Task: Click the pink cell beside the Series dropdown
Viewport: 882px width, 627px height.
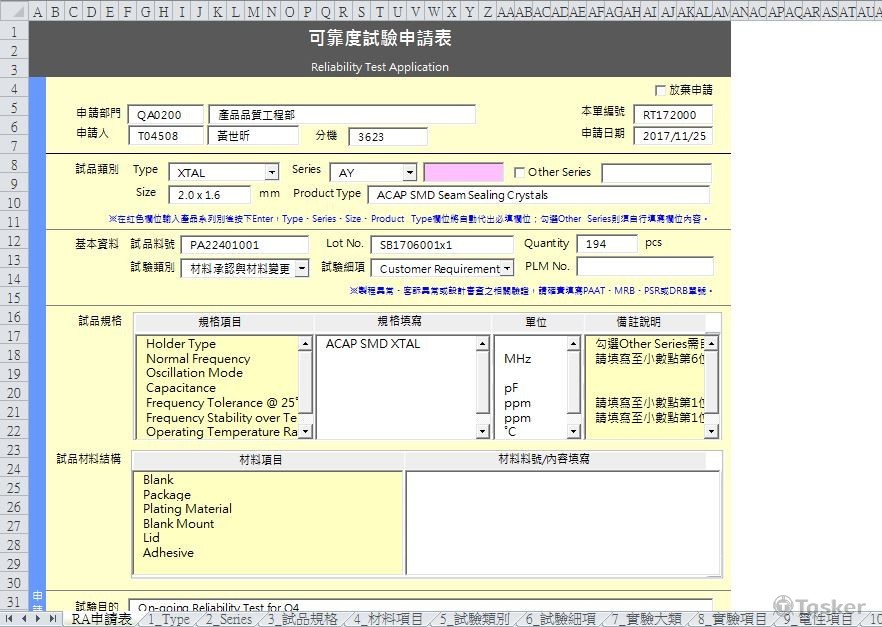Action: [x=462, y=171]
